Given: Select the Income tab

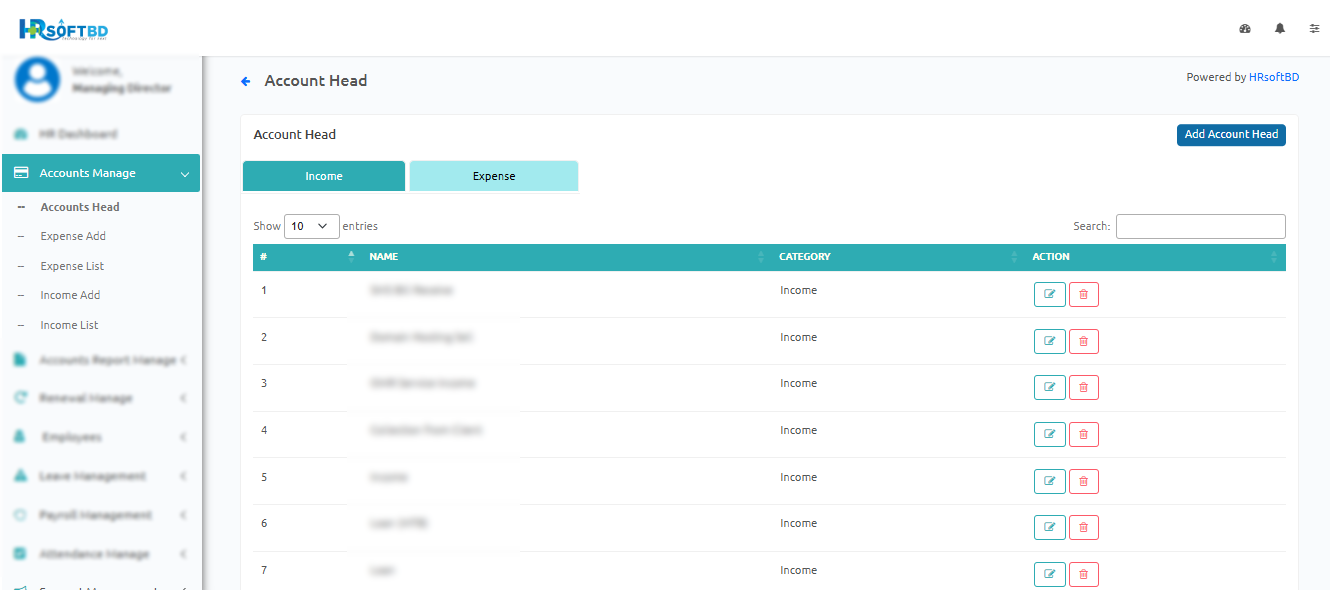Looking at the screenshot, I should pos(324,176).
